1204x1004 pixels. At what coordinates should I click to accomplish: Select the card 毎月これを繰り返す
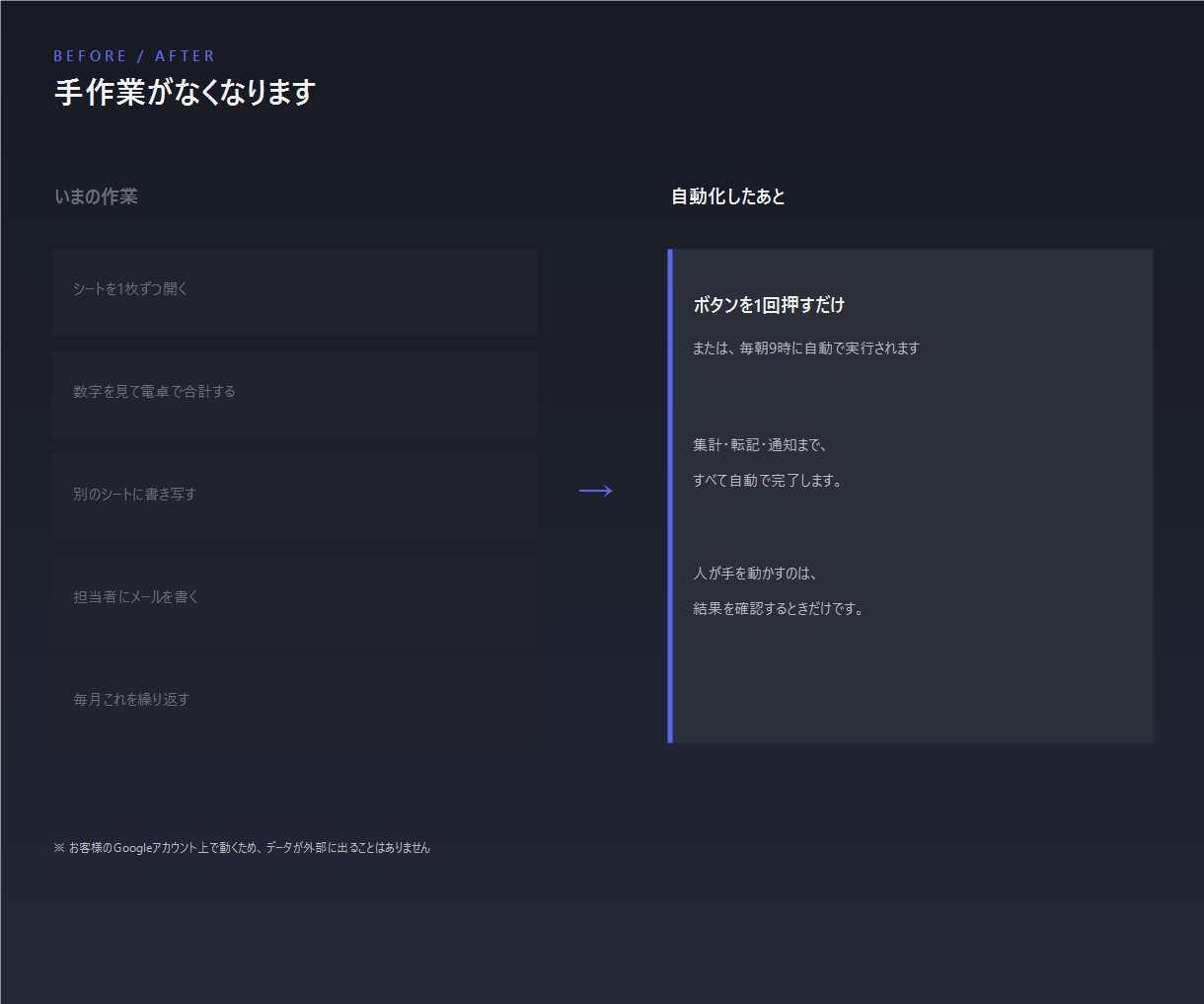click(x=294, y=703)
